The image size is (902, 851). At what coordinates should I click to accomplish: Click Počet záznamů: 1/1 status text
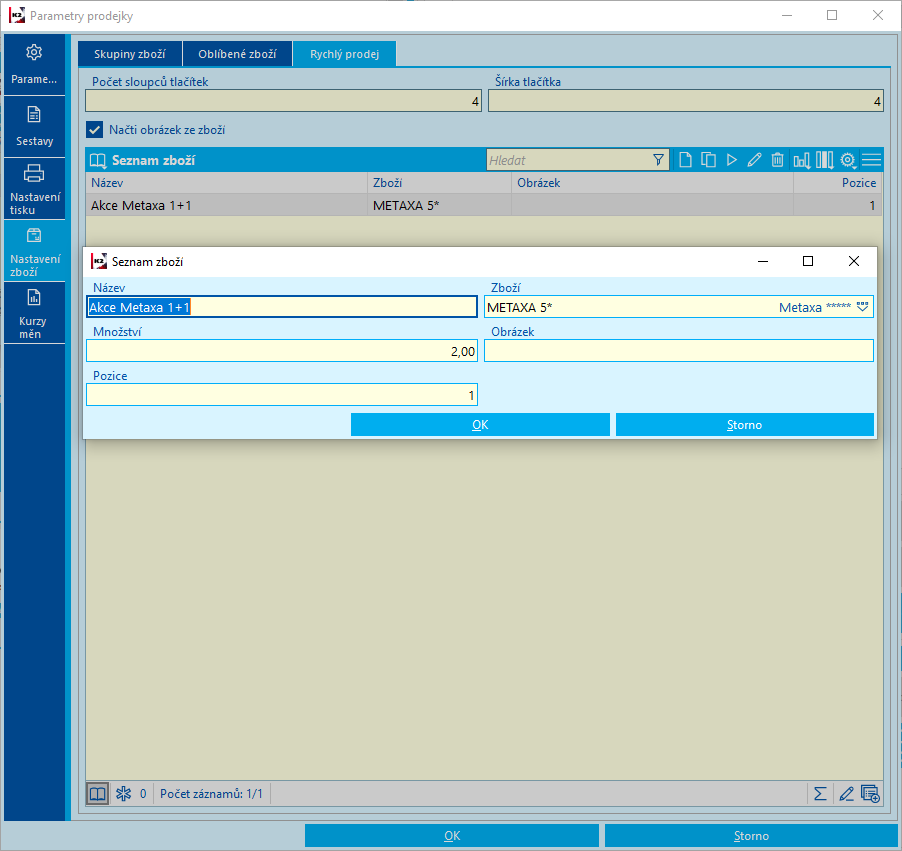(211, 794)
